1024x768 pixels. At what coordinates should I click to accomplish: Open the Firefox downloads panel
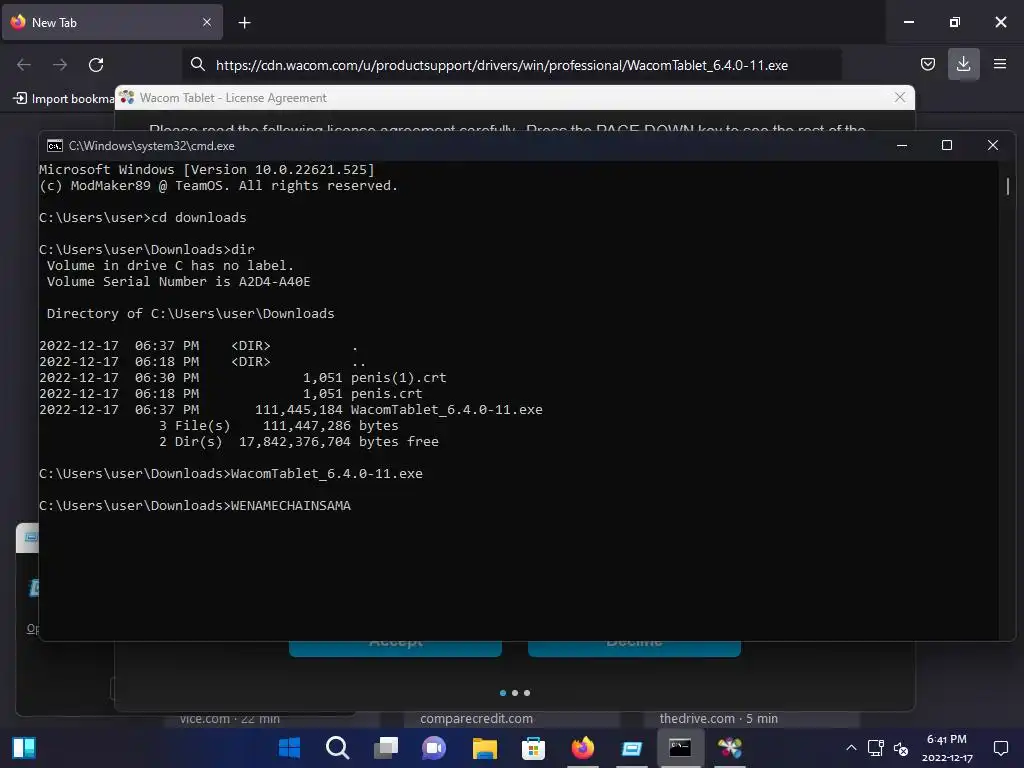(x=963, y=64)
